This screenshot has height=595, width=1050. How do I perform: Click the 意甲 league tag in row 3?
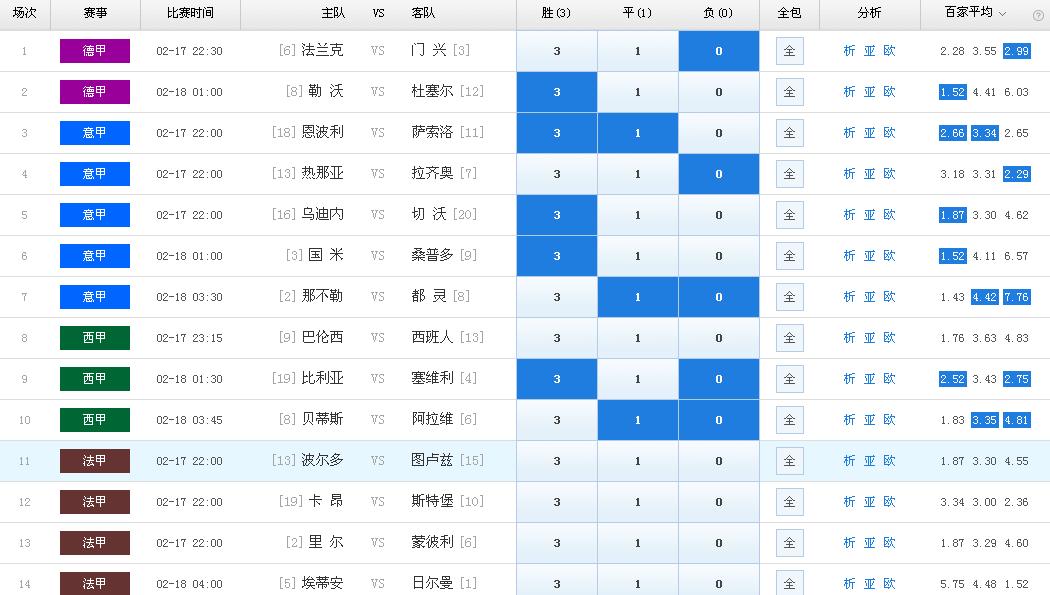[x=94, y=133]
